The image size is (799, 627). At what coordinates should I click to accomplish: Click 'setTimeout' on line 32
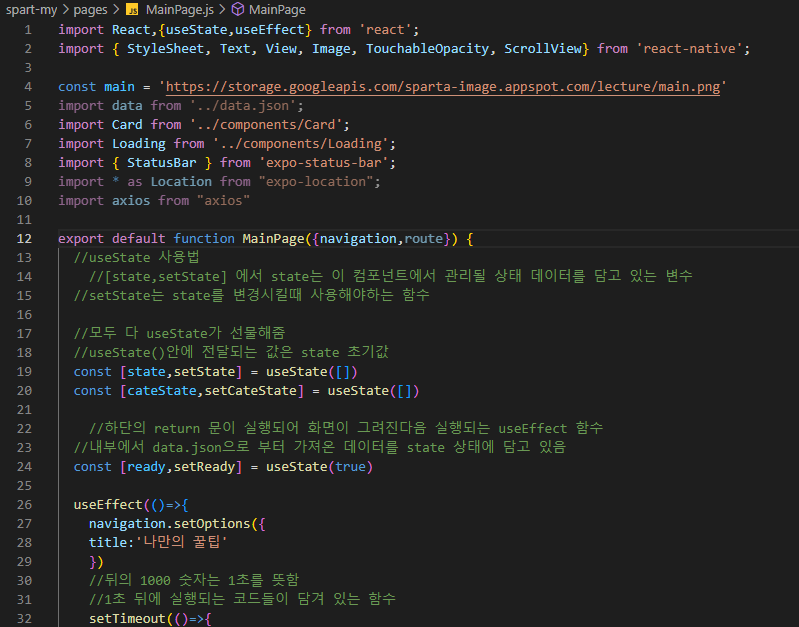(127, 619)
